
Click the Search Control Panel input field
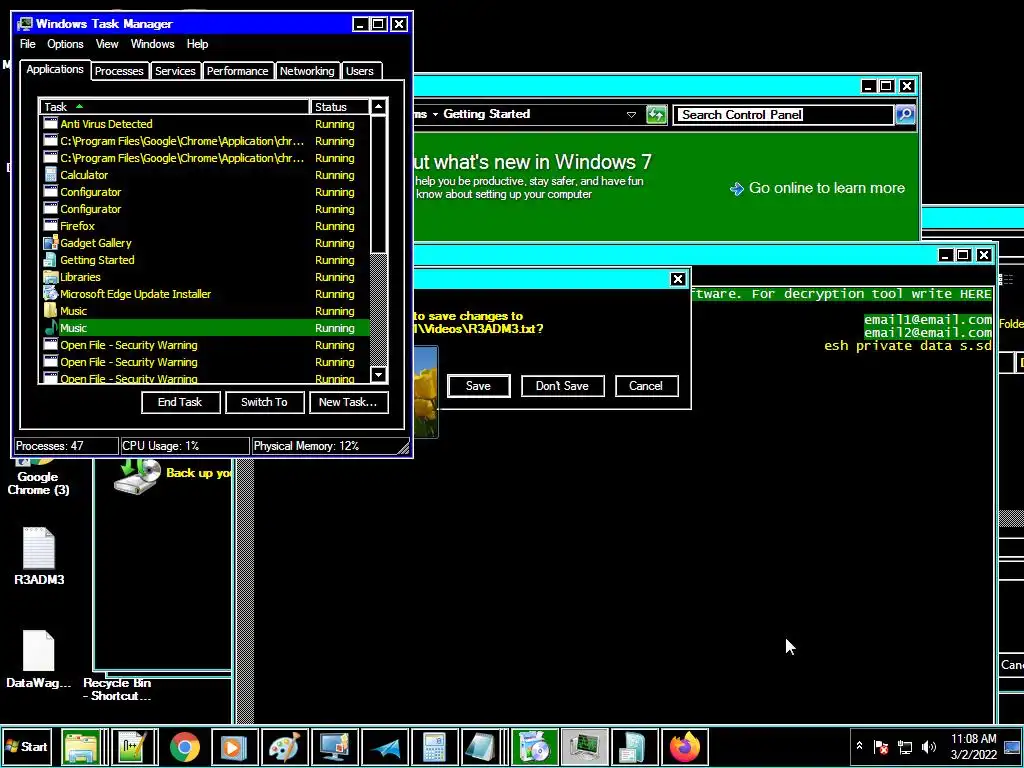(x=783, y=114)
